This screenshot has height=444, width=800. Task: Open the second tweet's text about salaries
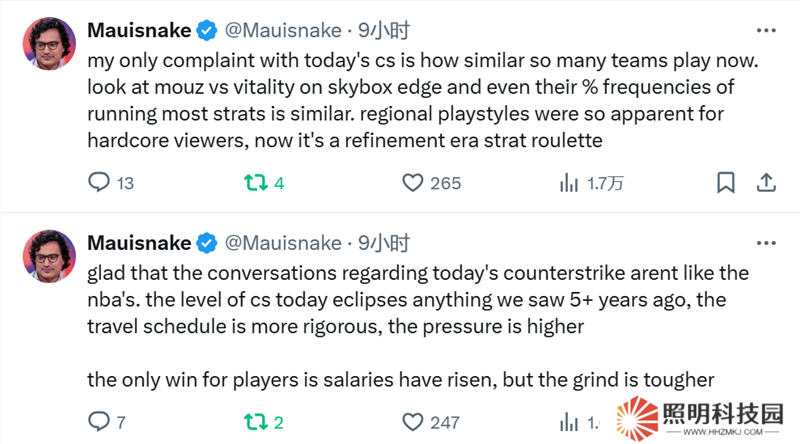coord(400,379)
